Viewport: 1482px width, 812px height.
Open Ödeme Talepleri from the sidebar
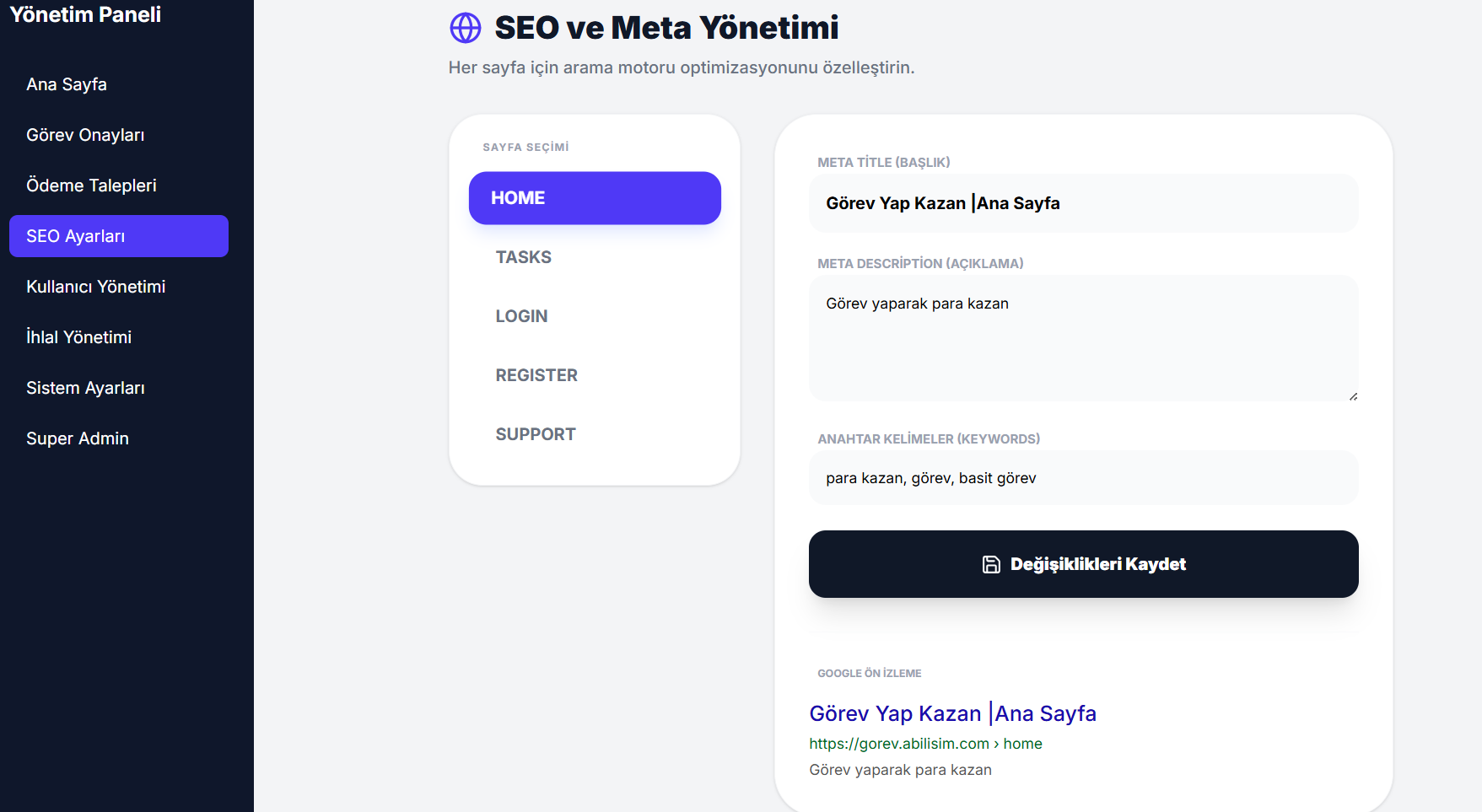click(91, 186)
